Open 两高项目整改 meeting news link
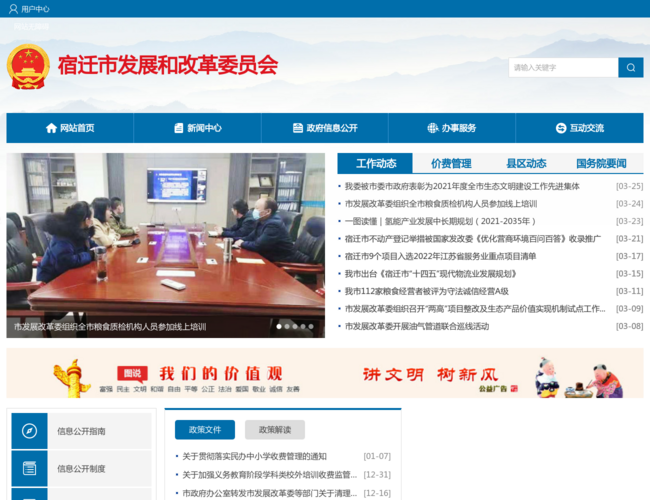This screenshot has width=650, height=500. click(475, 309)
